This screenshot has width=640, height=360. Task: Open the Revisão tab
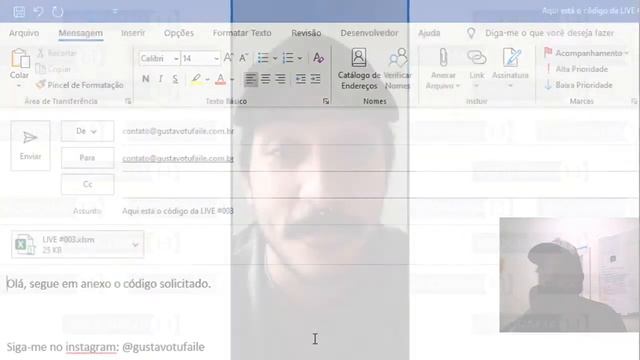(306, 33)
